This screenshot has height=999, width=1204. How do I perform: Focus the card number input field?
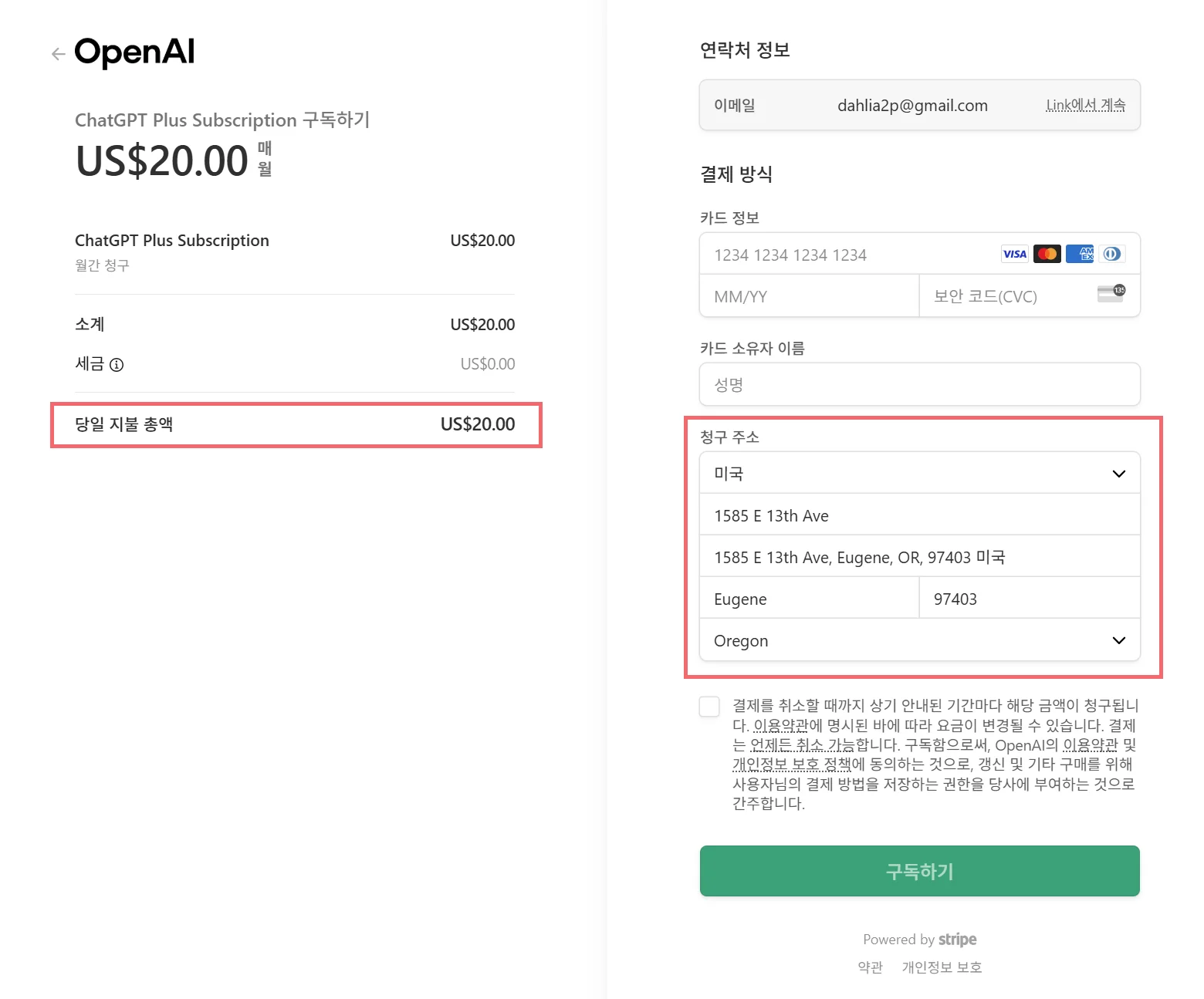[849, 255]
